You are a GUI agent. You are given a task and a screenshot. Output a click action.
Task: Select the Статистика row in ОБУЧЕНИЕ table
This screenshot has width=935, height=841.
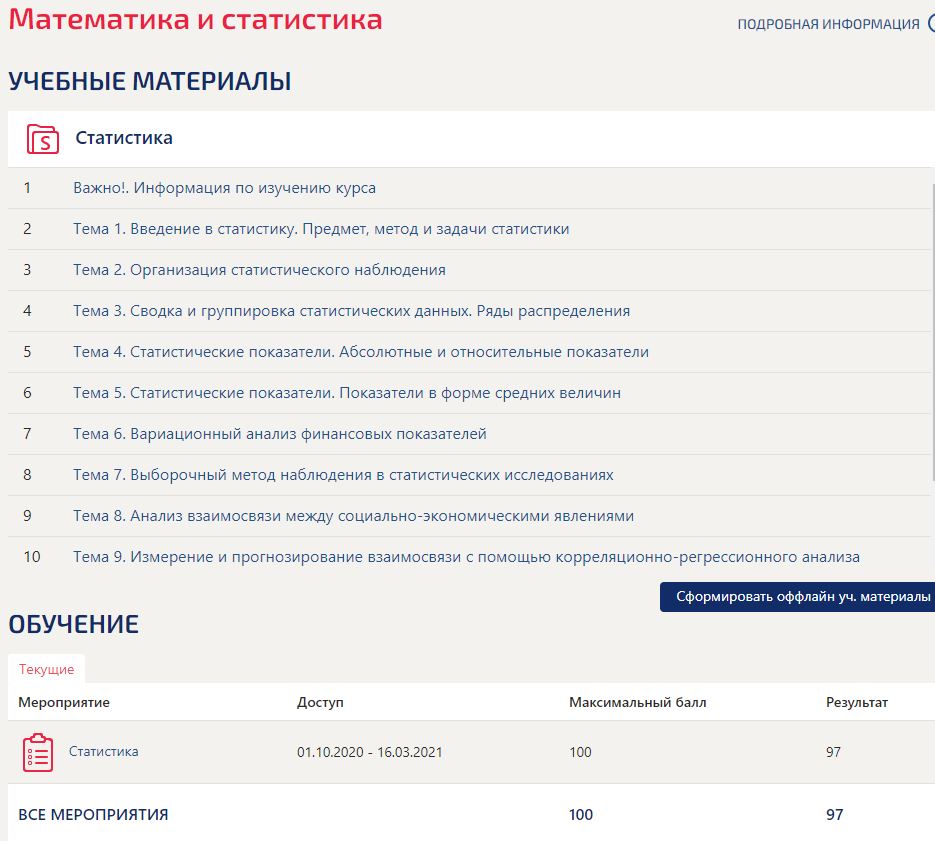103,752
